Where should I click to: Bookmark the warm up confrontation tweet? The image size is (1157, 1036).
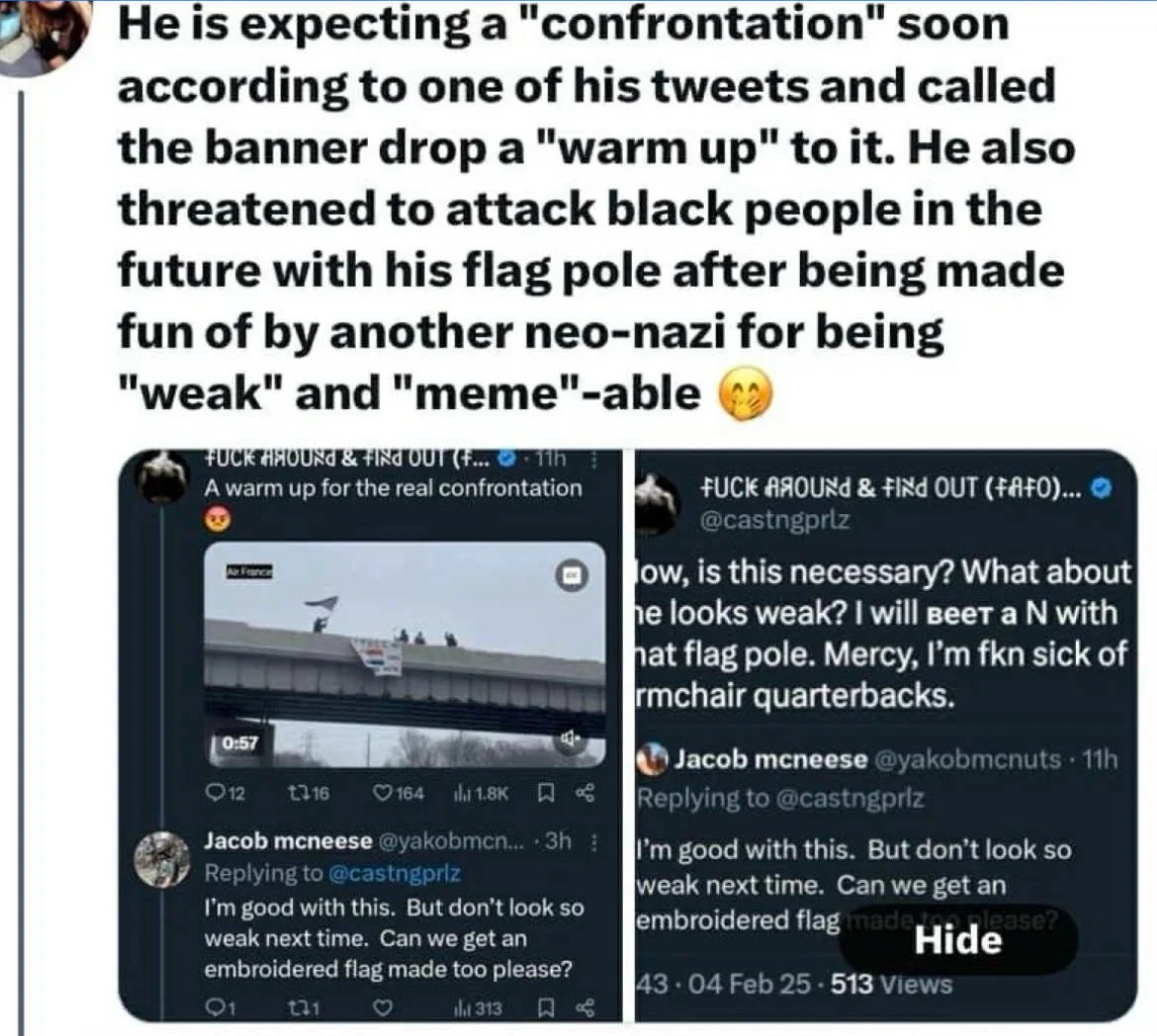[x=545, y=793]
